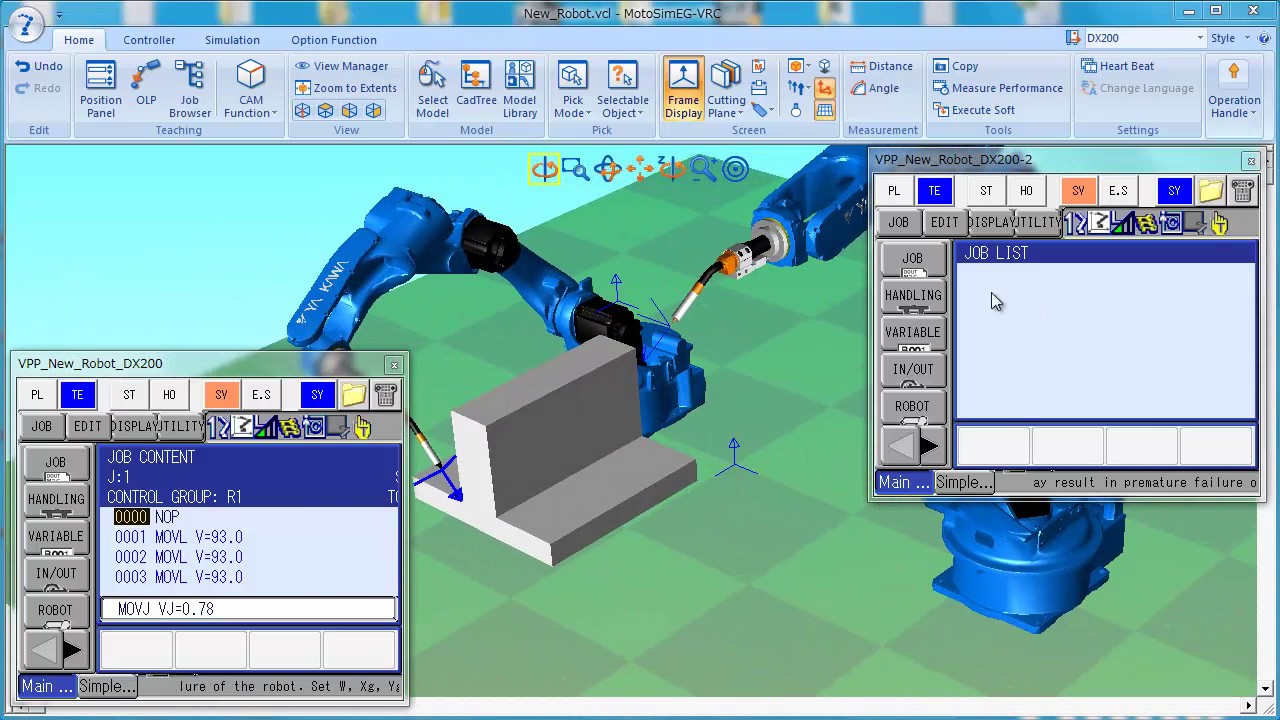Select job line 0000 NOP
1280x720 pixels.
(147, 517)
